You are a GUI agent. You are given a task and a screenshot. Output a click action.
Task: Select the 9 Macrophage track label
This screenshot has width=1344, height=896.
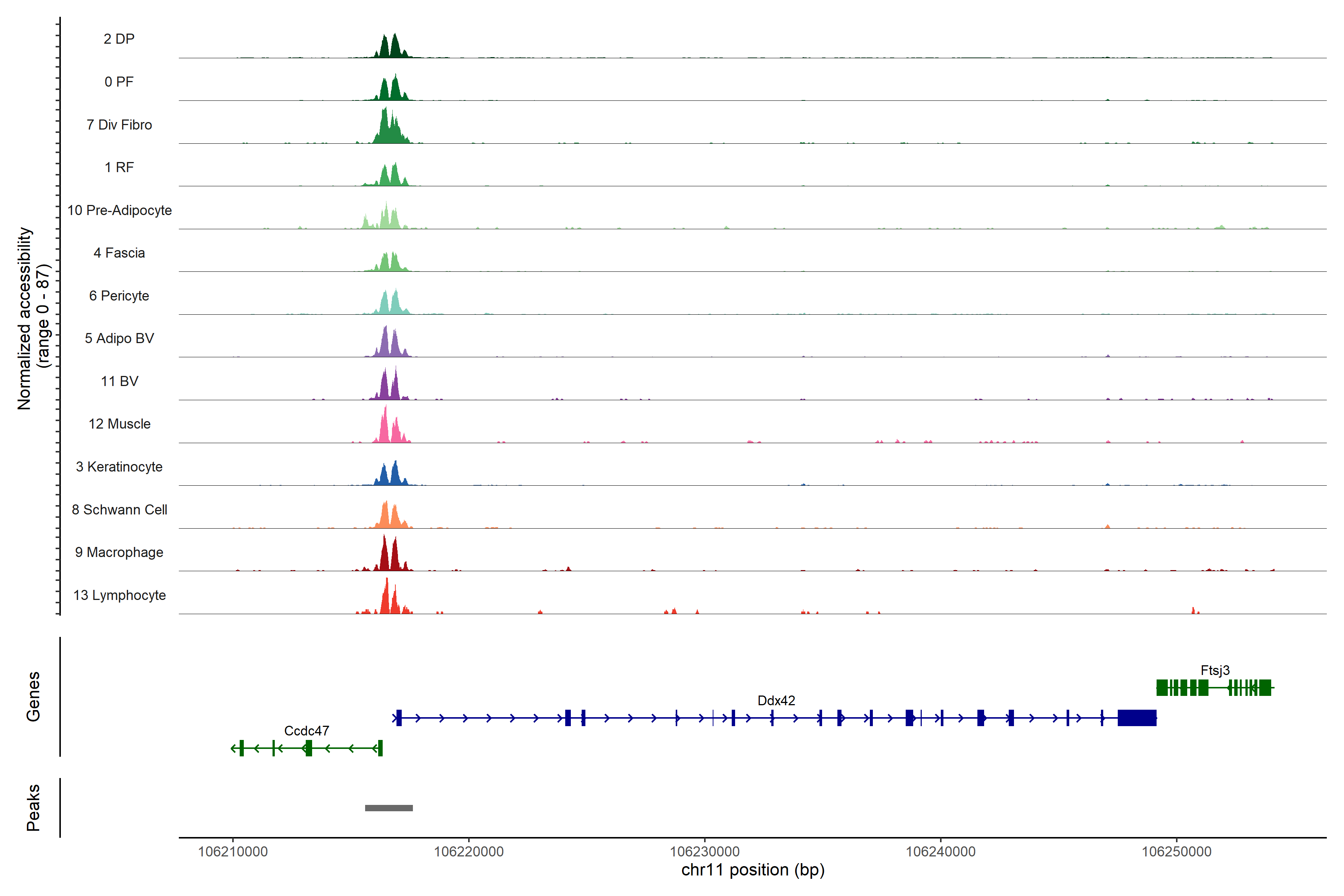[119, 552]
